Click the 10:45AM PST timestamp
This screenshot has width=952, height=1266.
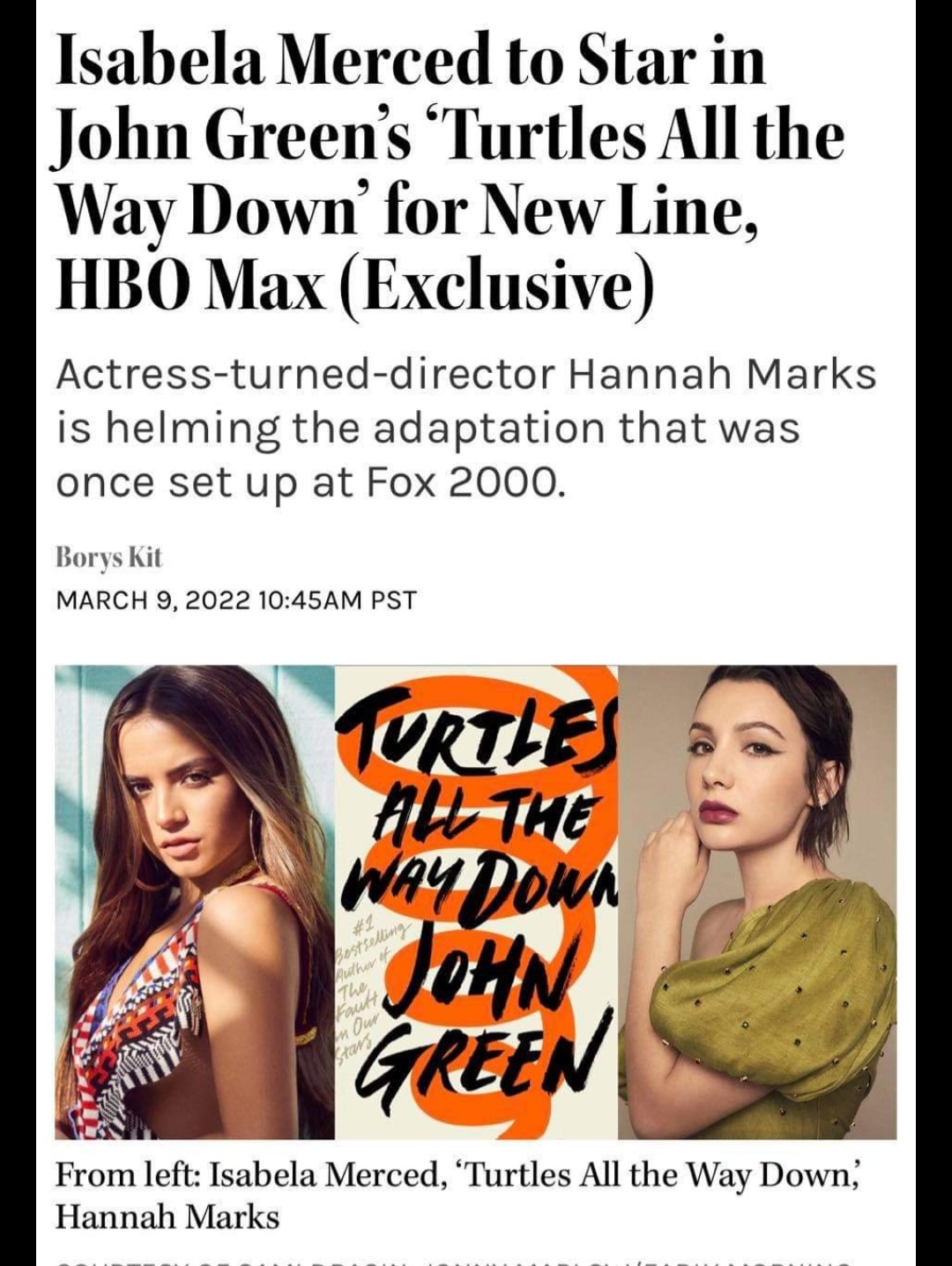(x=338, y=600)
